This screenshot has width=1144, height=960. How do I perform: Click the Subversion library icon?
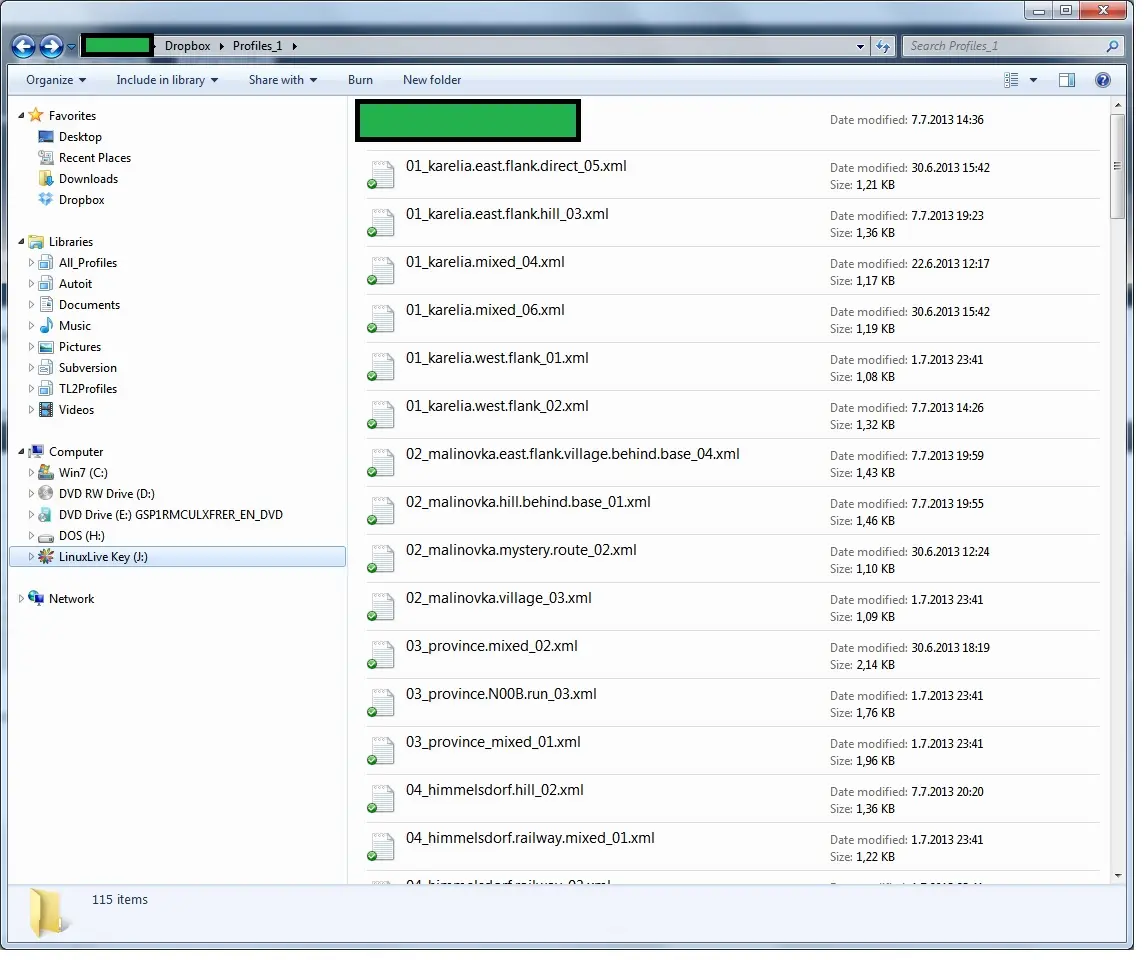pos(46,370)
